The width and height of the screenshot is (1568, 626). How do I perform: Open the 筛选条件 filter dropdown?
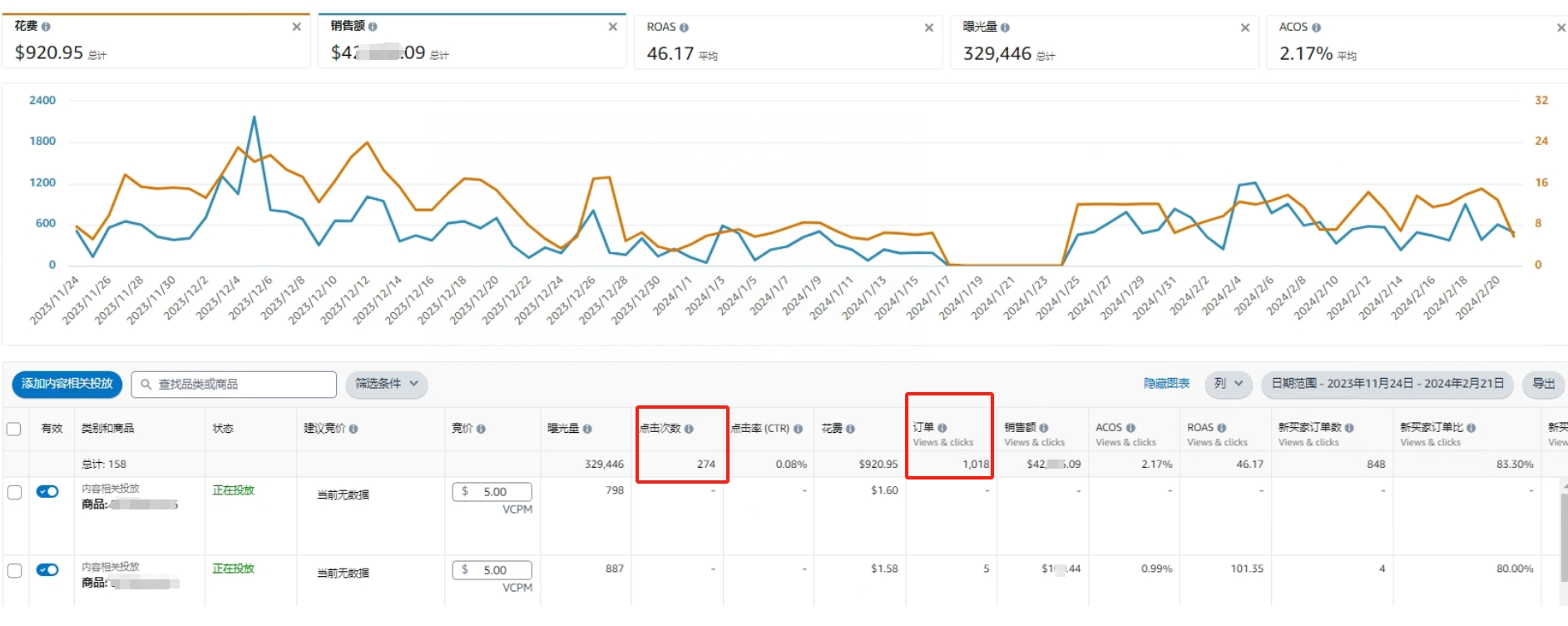point(387,384)
